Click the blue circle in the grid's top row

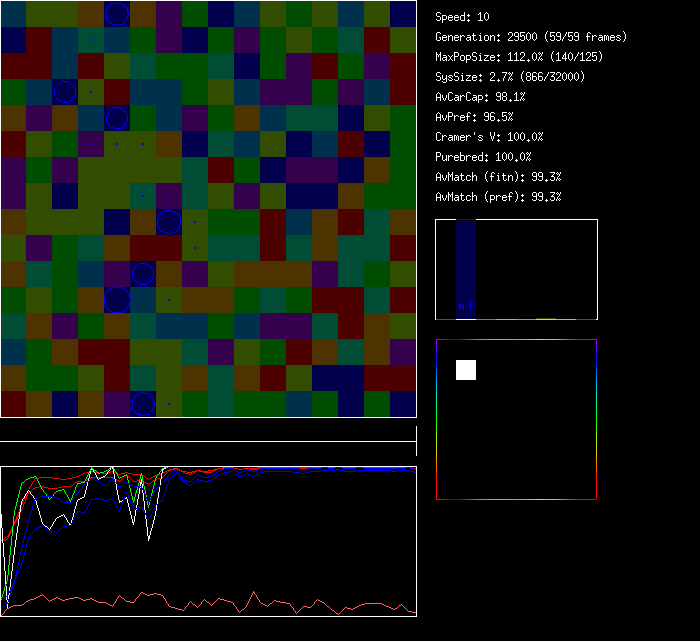(x=117, y=14)
